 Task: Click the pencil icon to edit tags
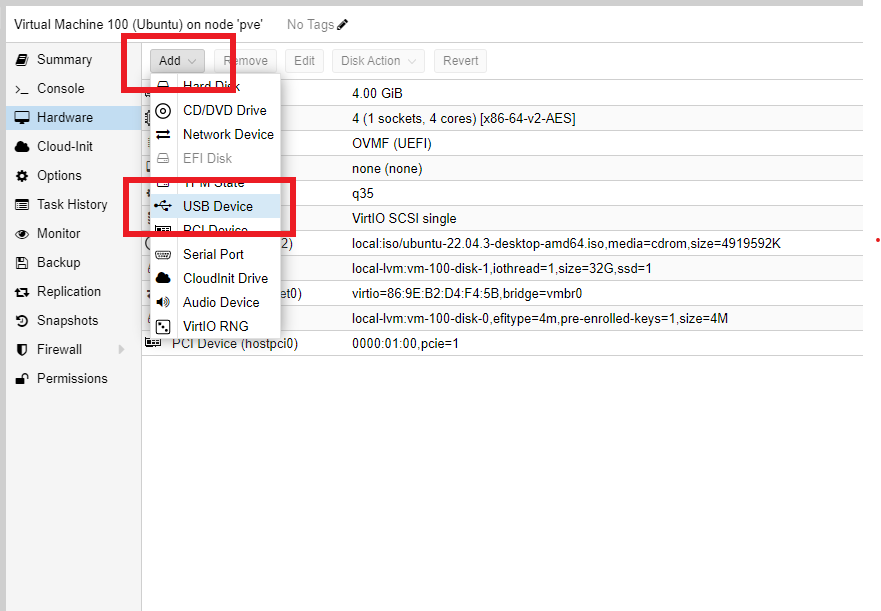pyautogui.click(x=342, y=25)
